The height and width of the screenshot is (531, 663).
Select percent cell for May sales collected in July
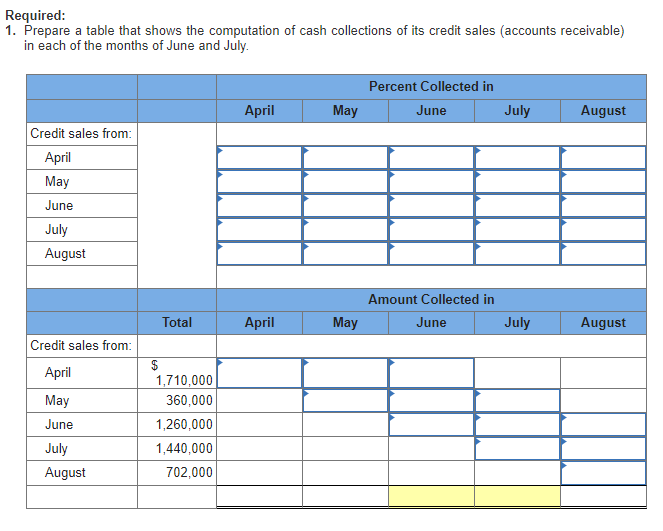(518, 182)
